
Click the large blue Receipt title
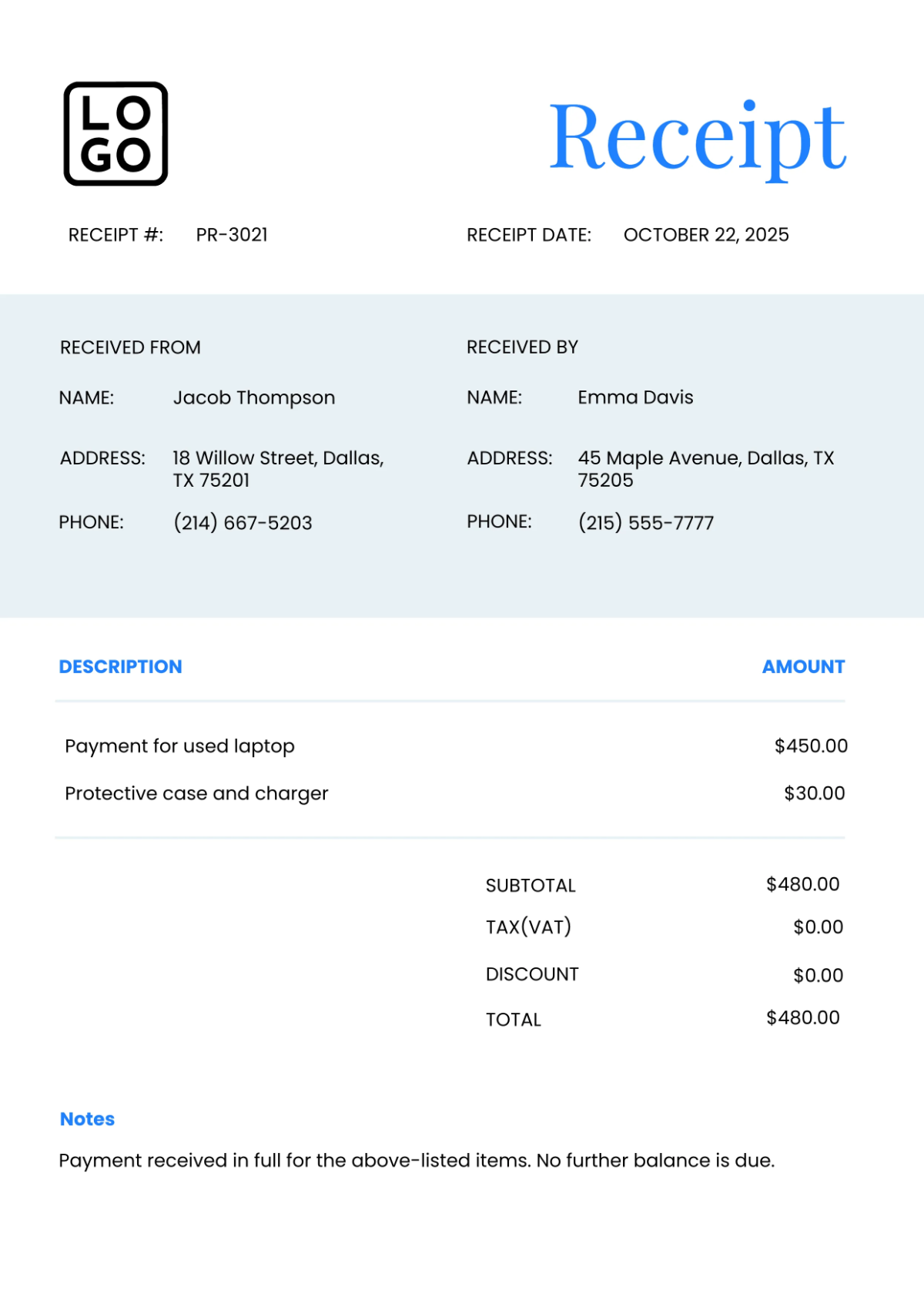(x=698, y=137)
